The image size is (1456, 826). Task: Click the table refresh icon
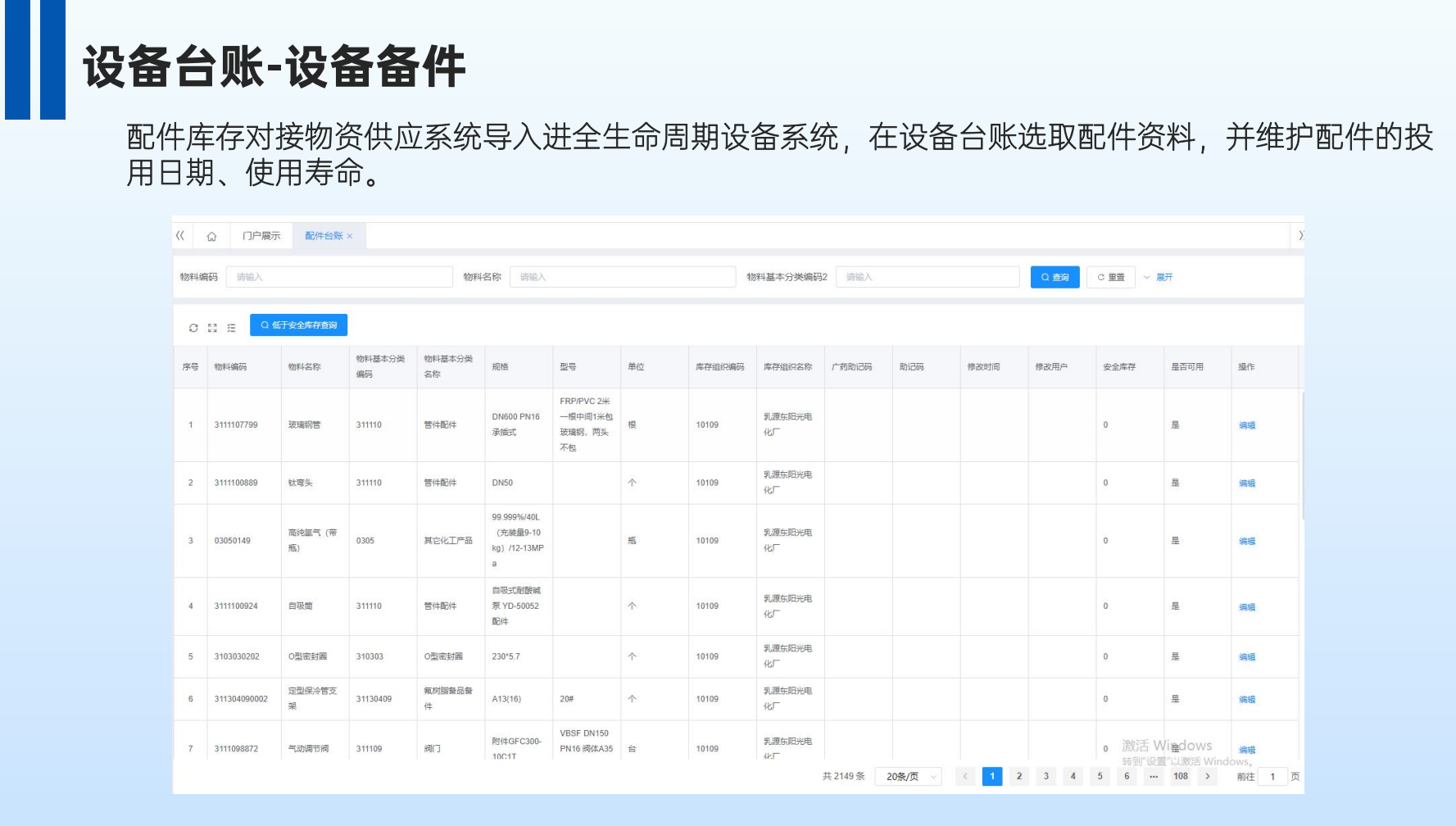pyautogui.click(x=193, y=328)
